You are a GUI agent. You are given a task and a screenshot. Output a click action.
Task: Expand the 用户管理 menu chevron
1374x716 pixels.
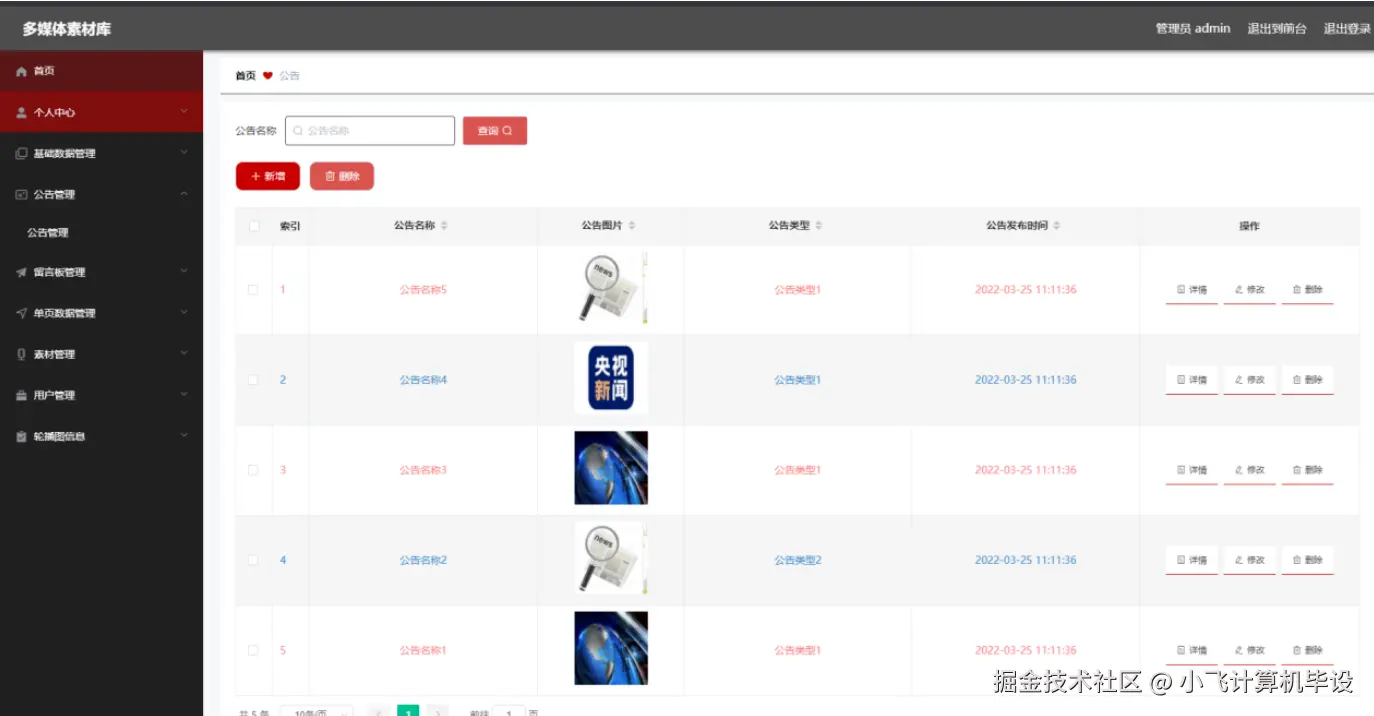[184, 395]
